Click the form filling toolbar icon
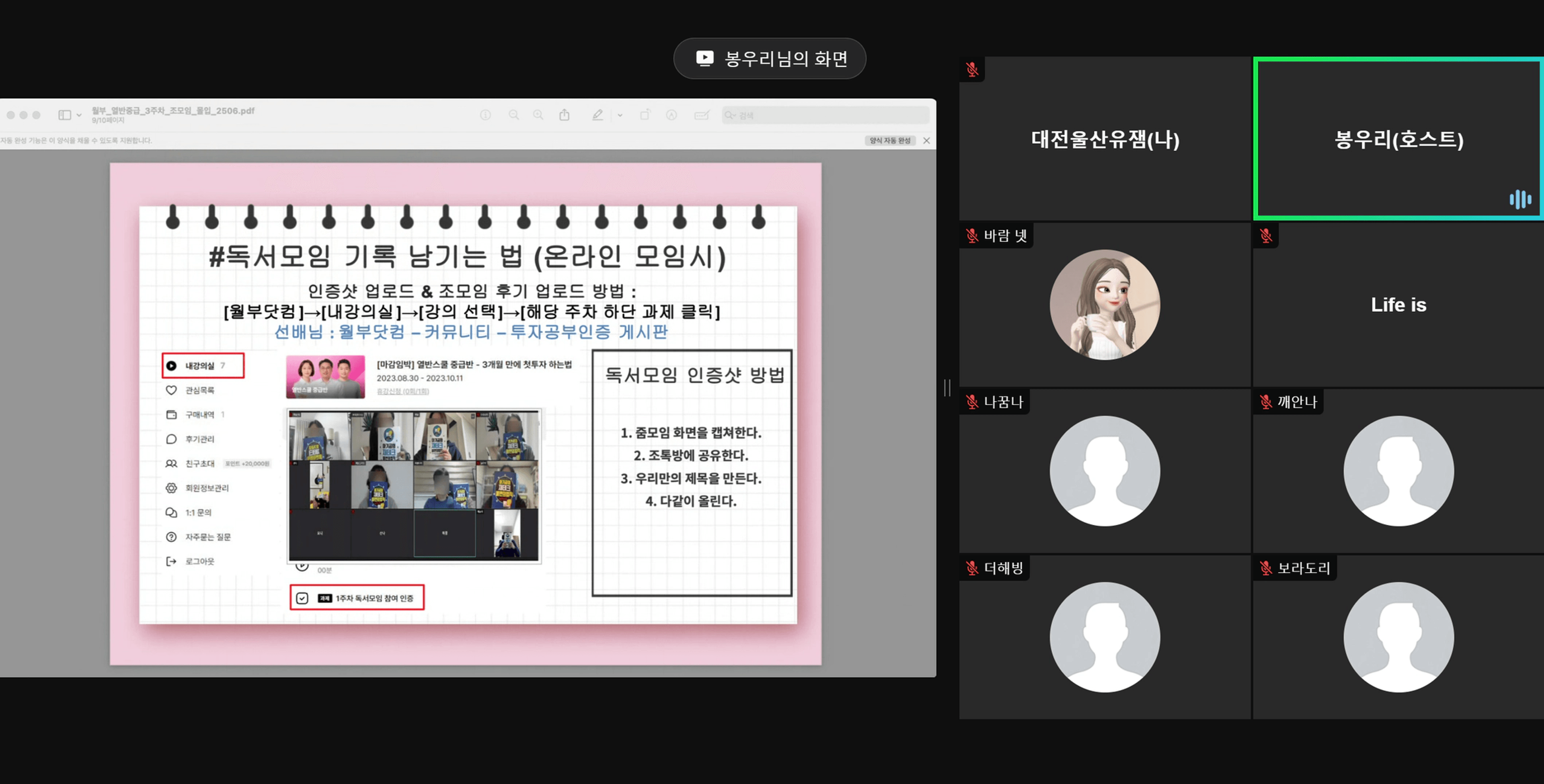This screenshot has width=1544, height=784. coord(701,115)
